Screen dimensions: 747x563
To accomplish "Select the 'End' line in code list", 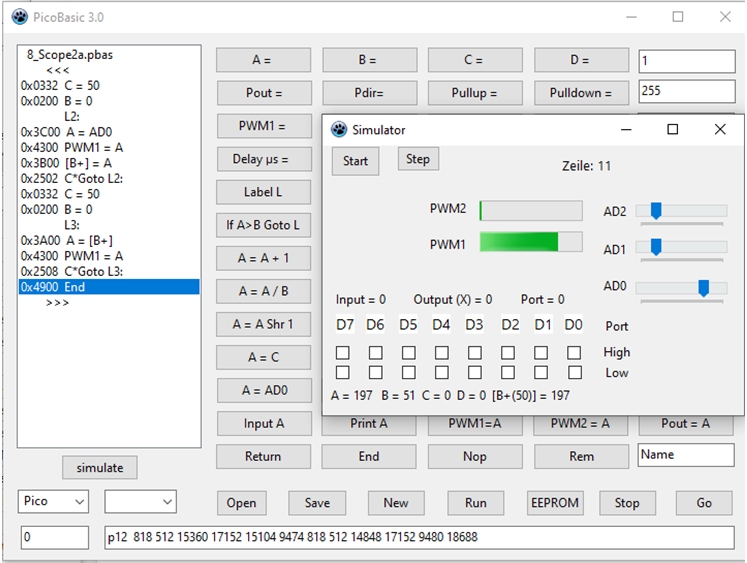I will point(108,287).
